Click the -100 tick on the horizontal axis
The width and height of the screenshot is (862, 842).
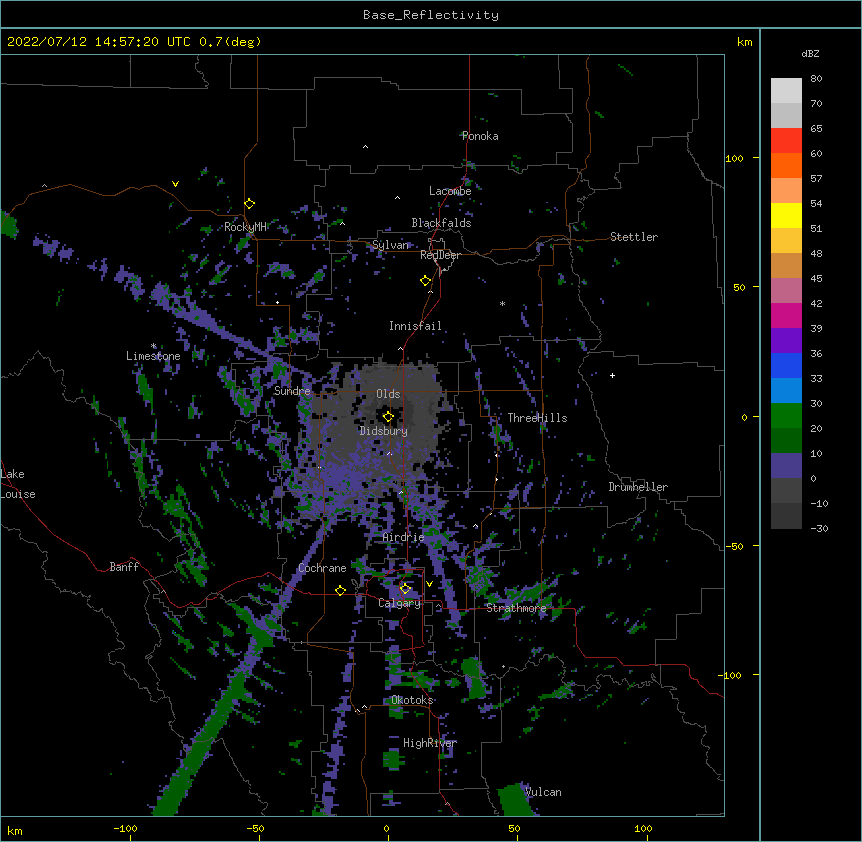(x=125, y=828)
